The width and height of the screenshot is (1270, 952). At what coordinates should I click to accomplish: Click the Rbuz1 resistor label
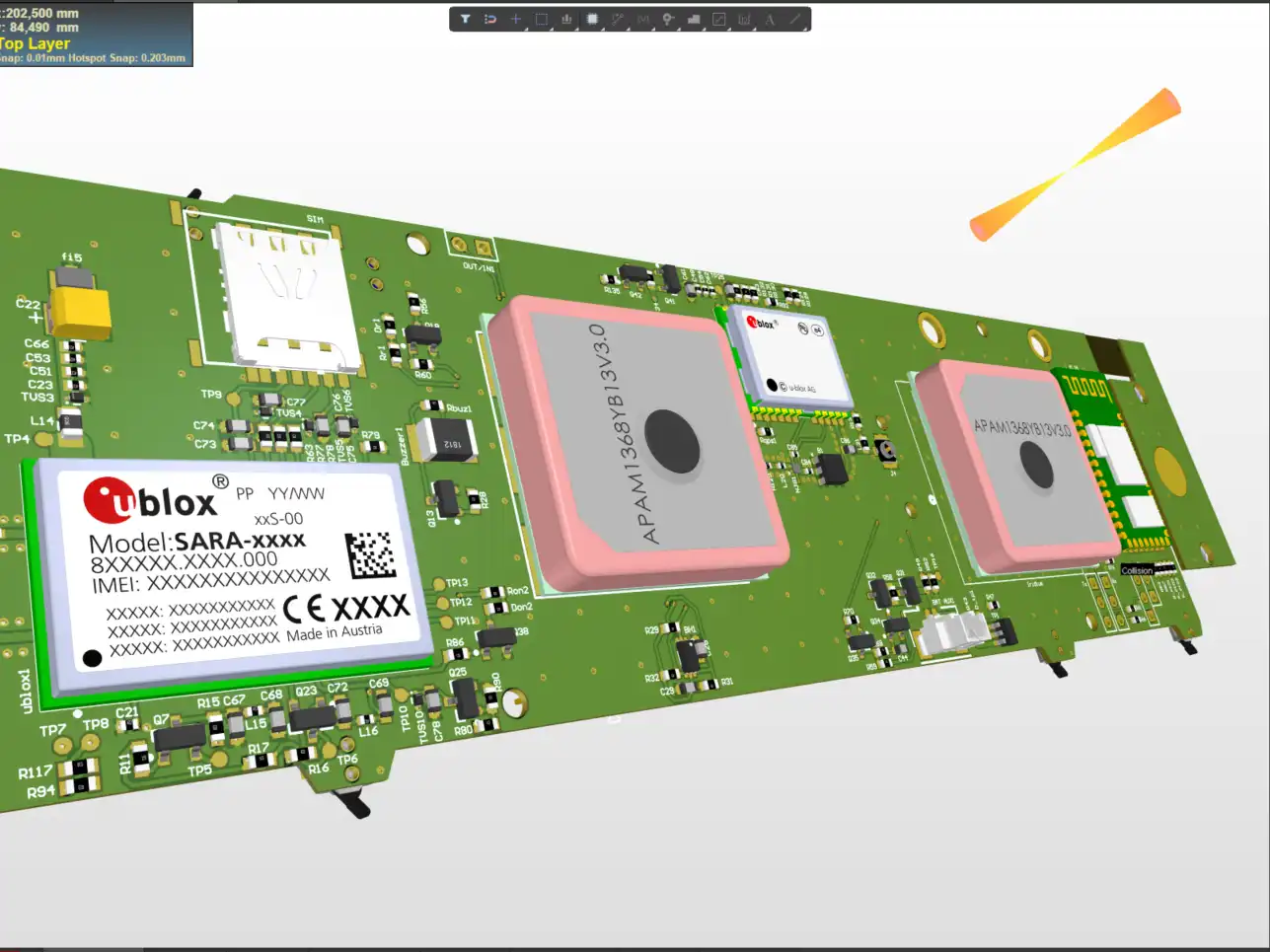coord(459,407)
